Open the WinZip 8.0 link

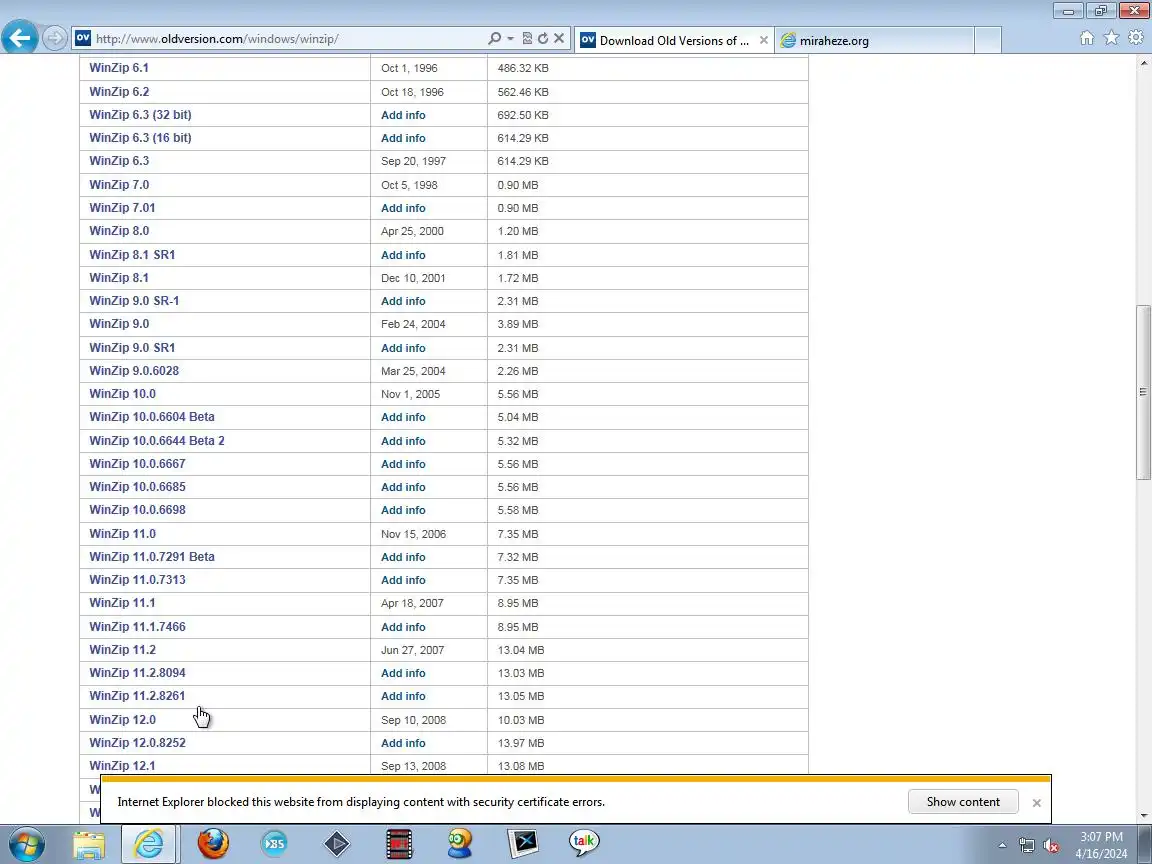click(x=119, y=231)
